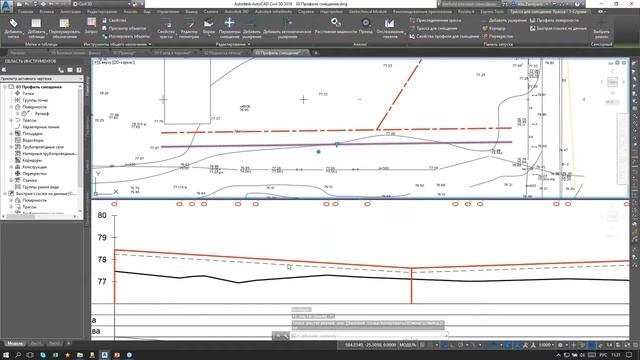
Task: Click the toolspace vertical scrollbar
Action: coord(80,149)
